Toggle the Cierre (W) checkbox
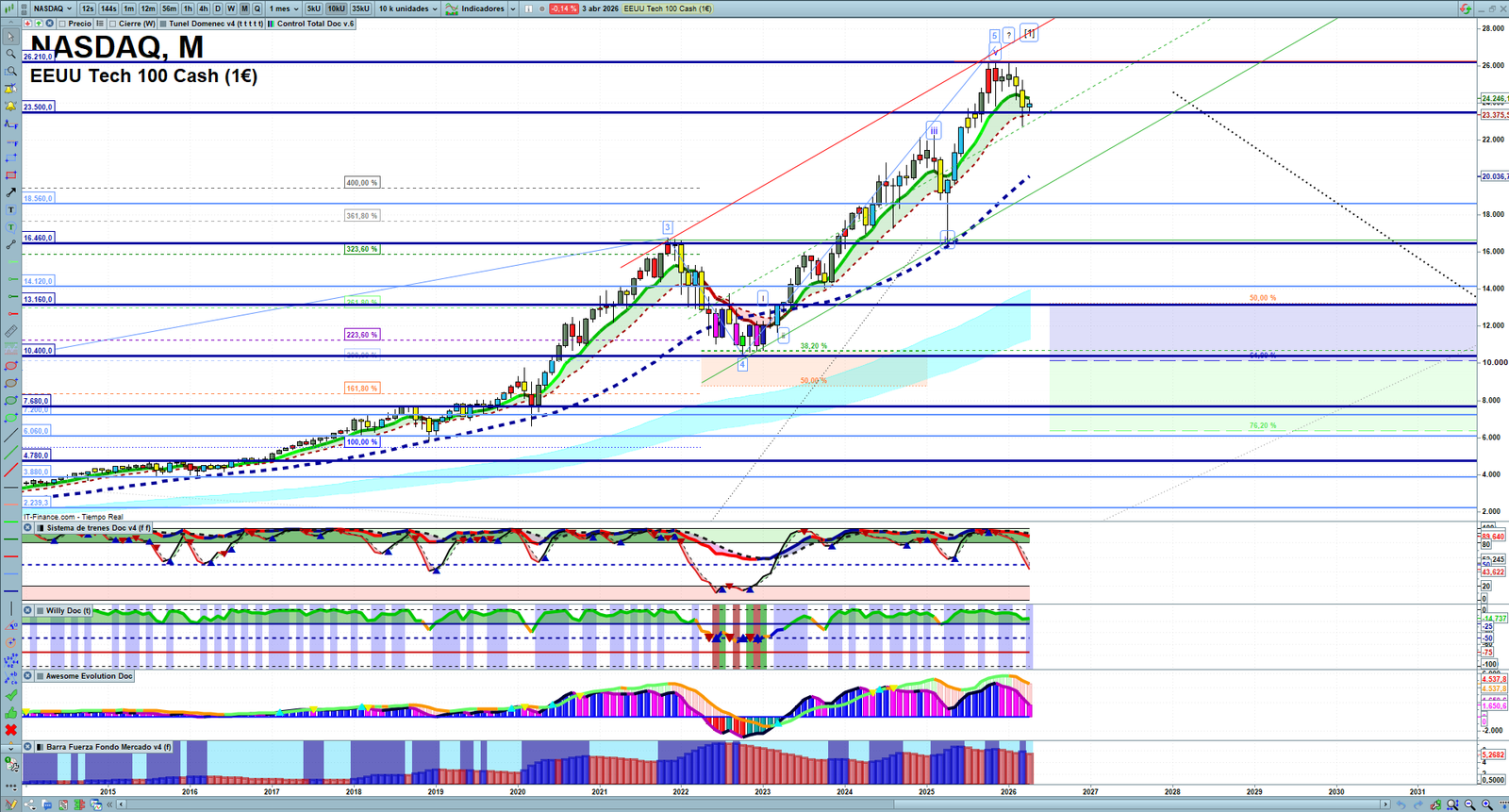The height and width of the screenshot is (812, 1509). click(x=112, y=24)
